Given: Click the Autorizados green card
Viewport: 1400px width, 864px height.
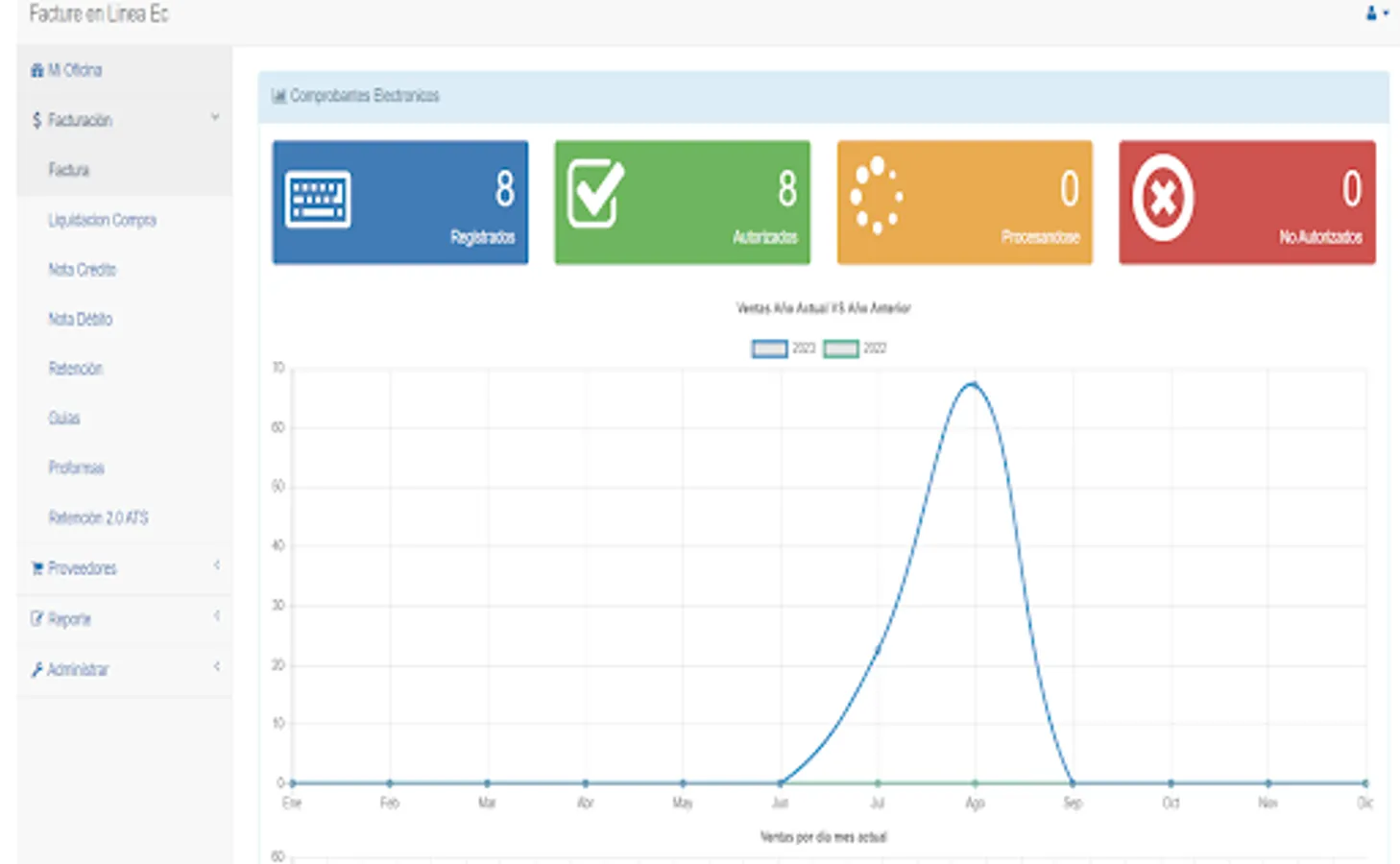Looking at the screenshot, I should point(683,203).
